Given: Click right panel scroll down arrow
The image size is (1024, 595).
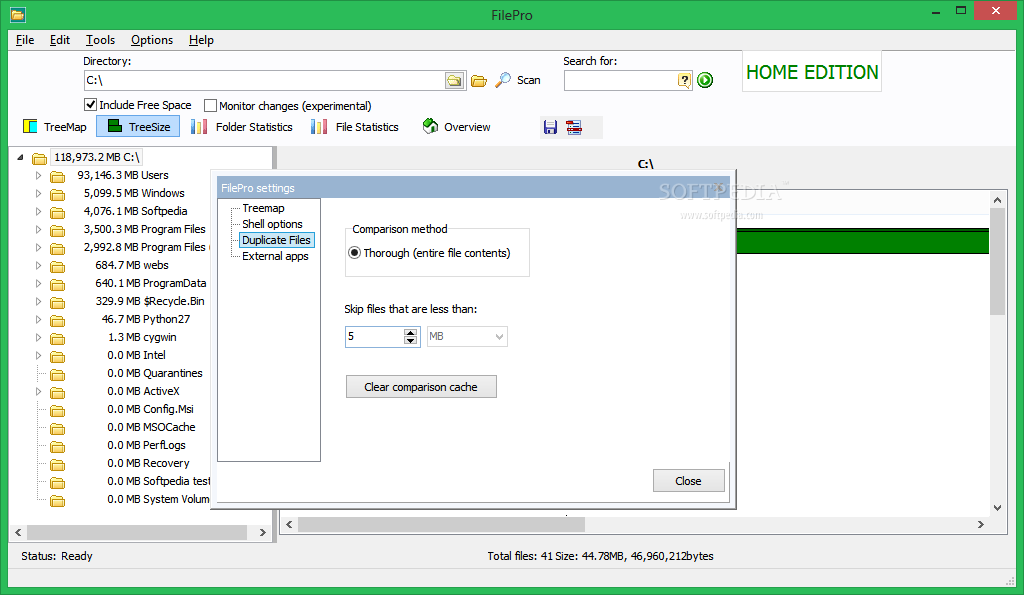Looking at the screenshot, I should click(997, 507).
